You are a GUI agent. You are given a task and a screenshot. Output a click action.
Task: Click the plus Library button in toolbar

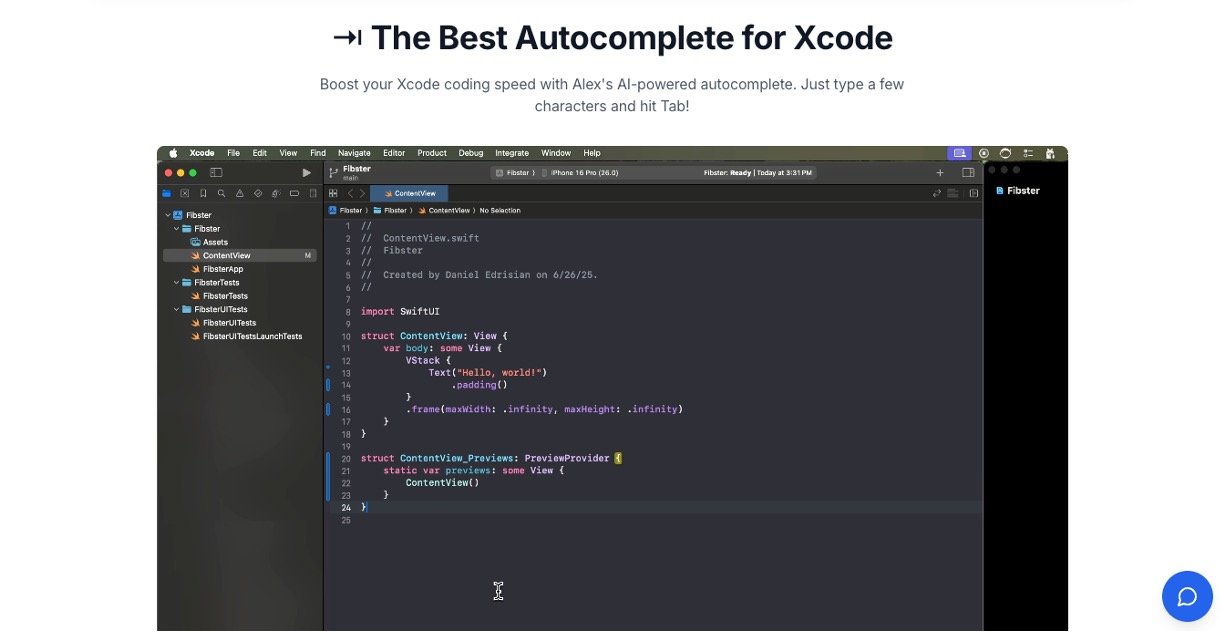(x=939, y=173)
